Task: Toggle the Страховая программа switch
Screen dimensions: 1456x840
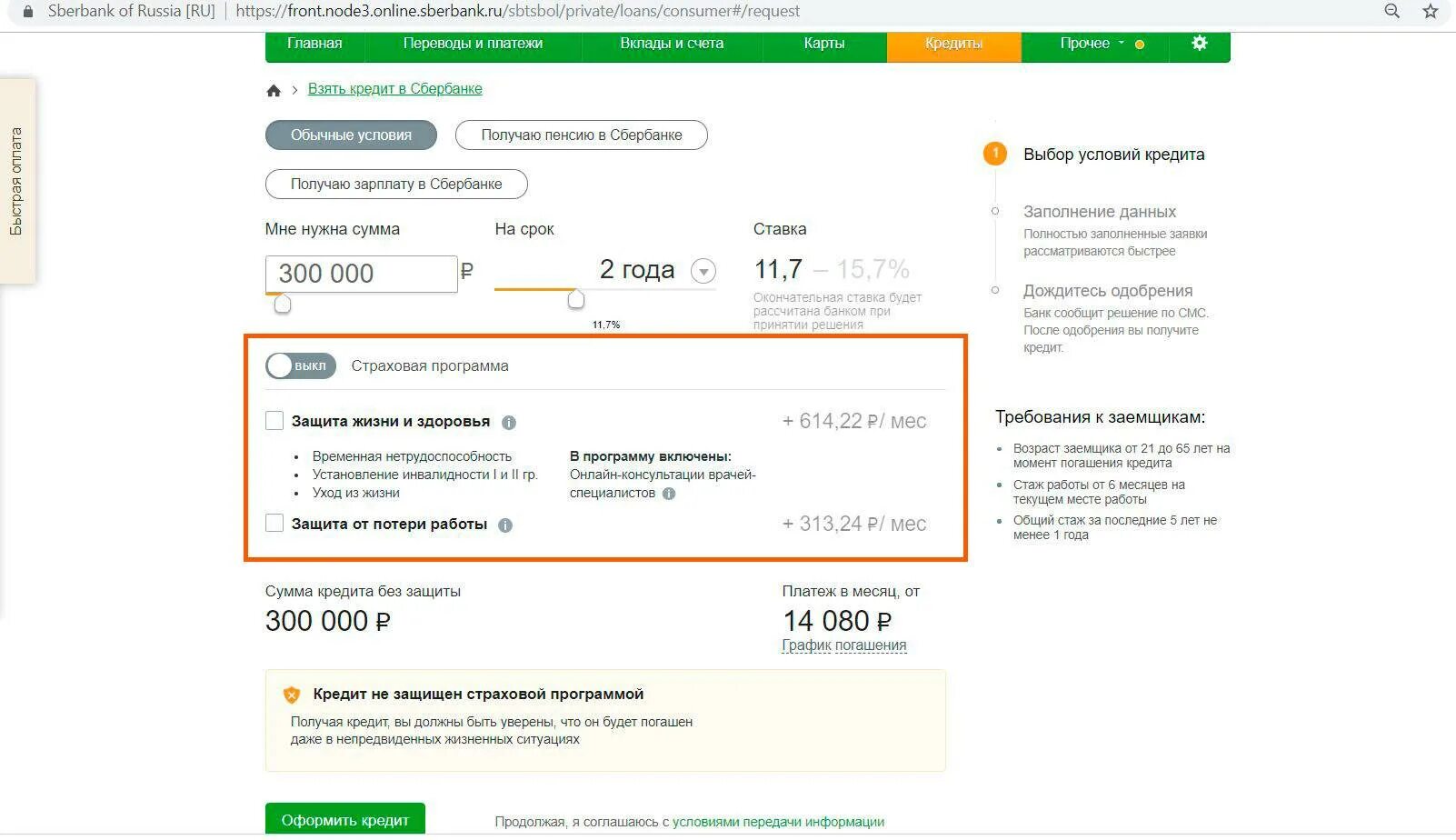Action: [x=301, y=365]
